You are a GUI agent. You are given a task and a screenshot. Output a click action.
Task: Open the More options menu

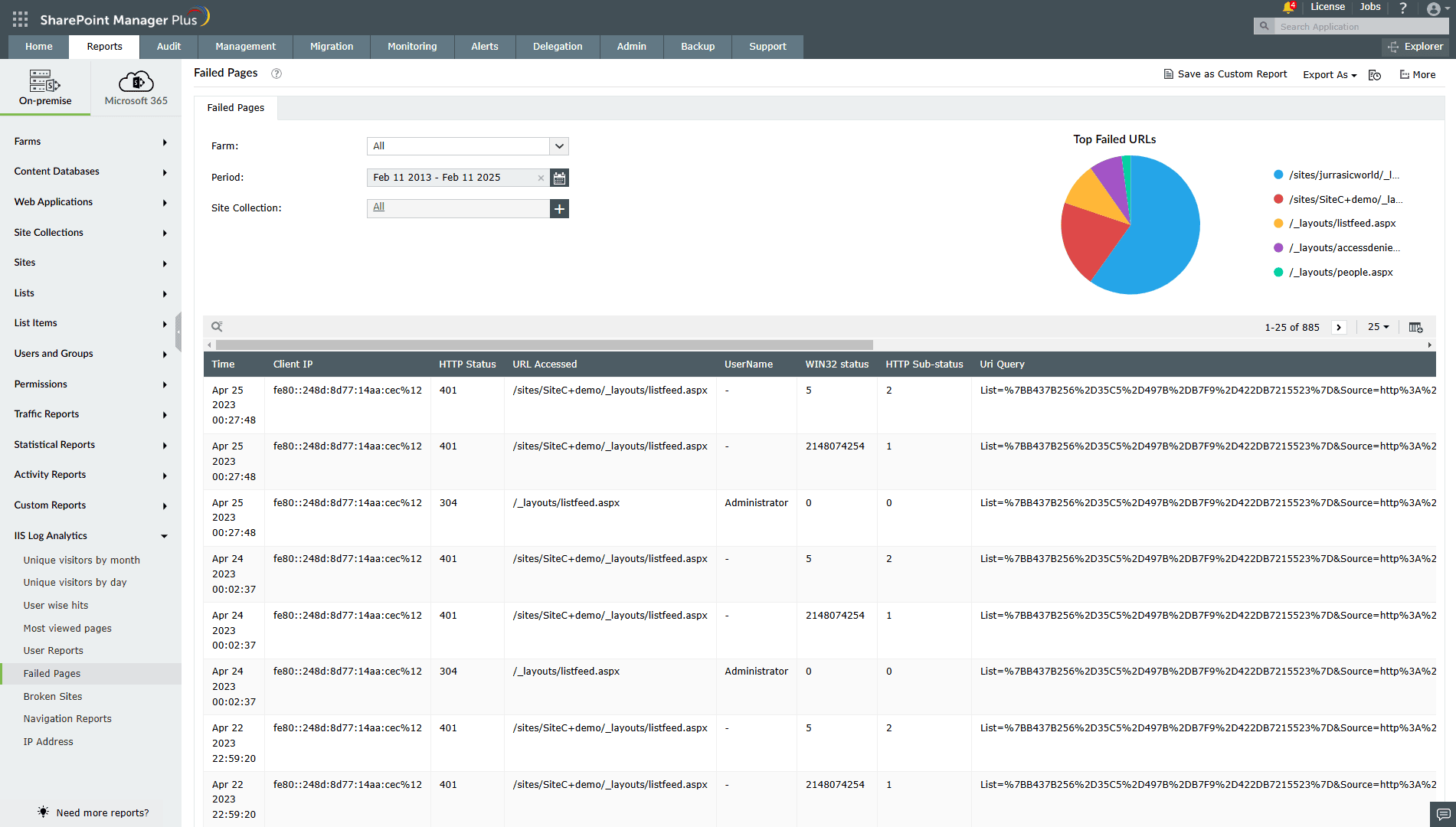tap(1418, 75)
